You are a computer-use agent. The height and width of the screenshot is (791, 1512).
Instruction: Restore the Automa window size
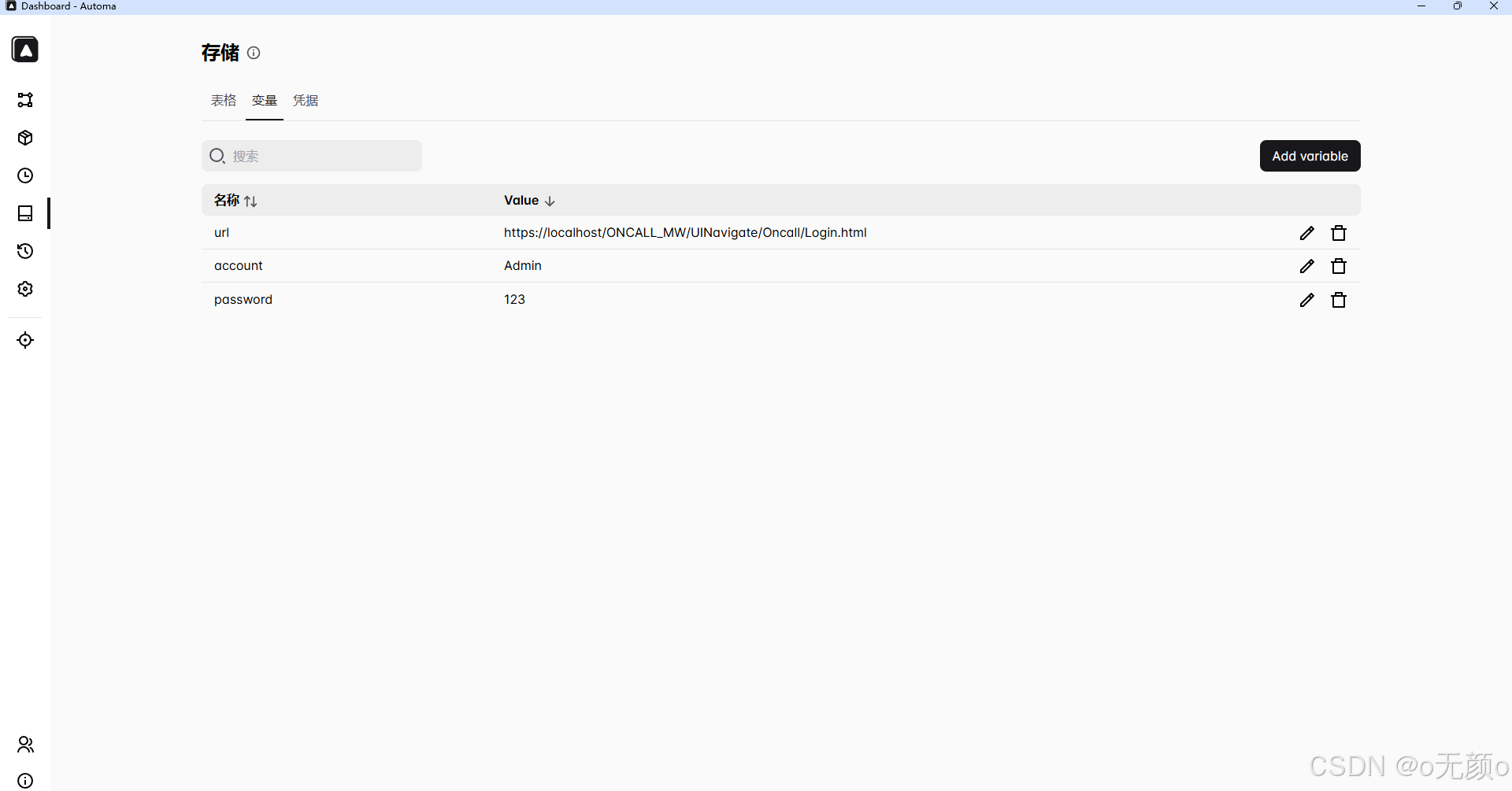pos(1458,6)
